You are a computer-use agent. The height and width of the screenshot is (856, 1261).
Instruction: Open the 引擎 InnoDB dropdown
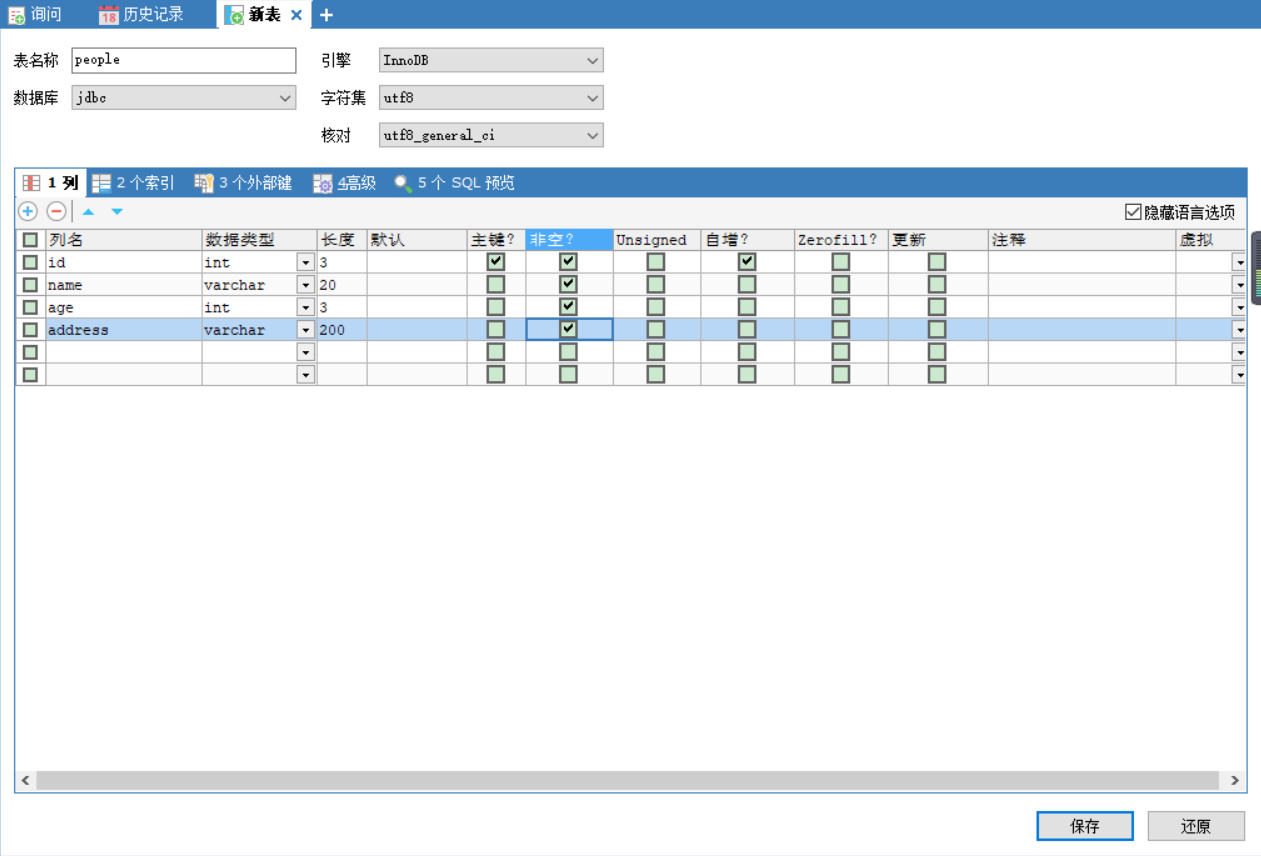491,61
